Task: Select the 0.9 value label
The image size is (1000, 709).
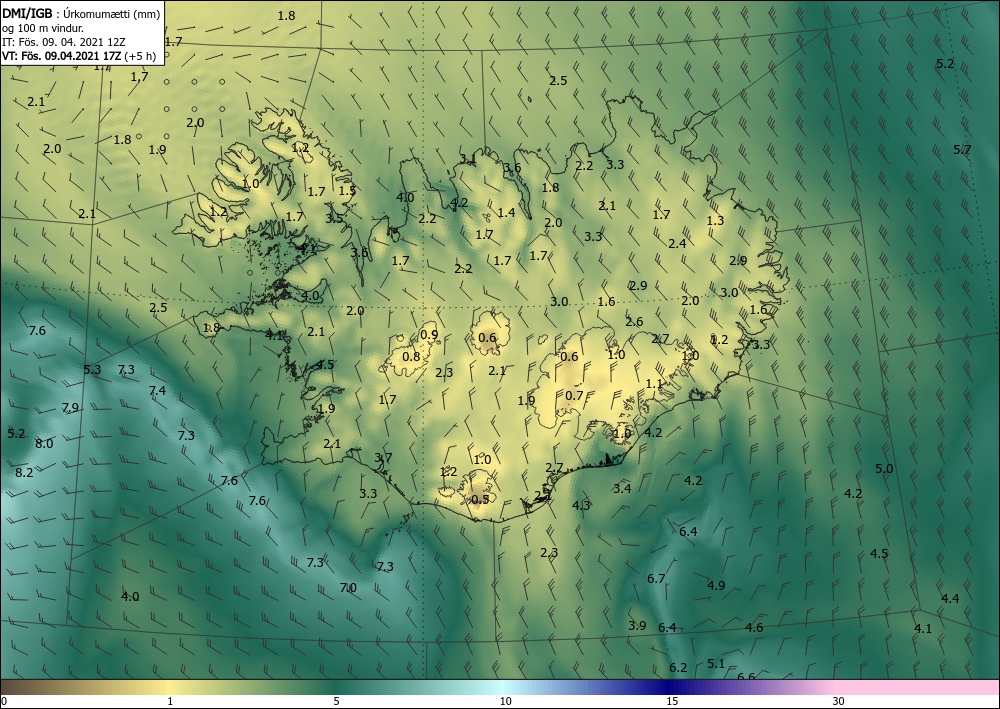Action: (x=429, y=335)
